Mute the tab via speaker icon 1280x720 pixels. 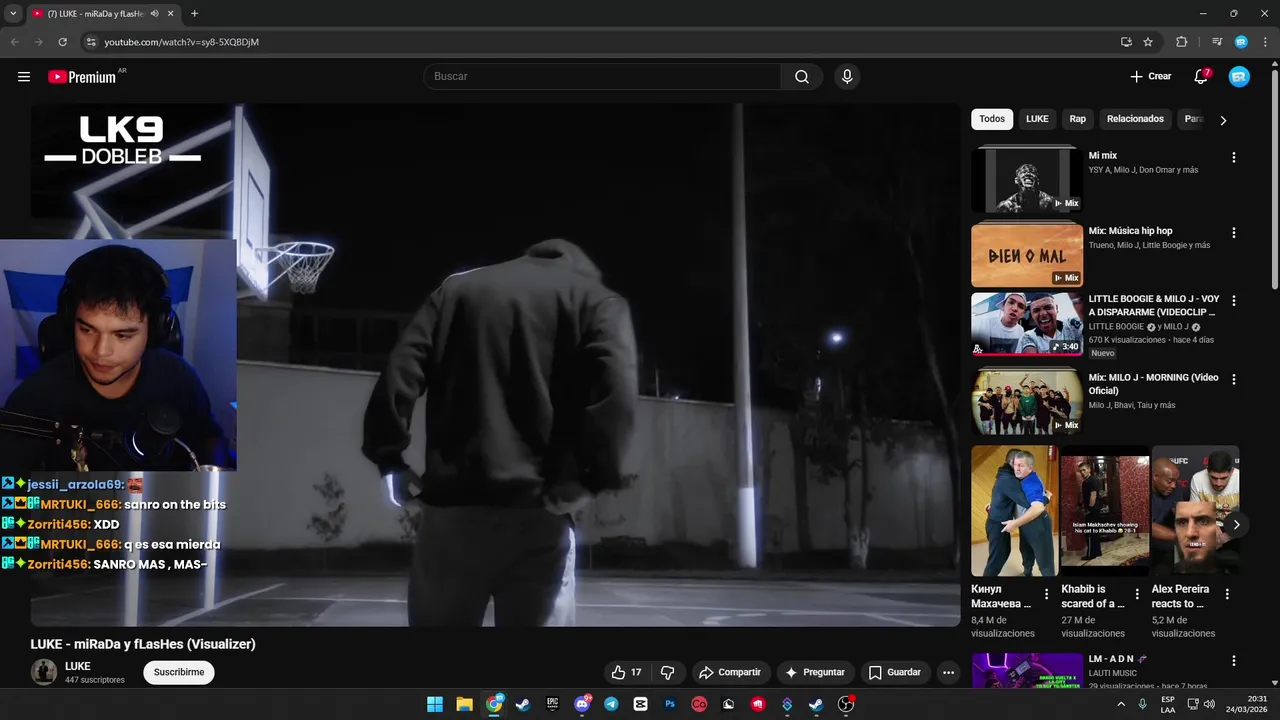[x=155, y=13]
